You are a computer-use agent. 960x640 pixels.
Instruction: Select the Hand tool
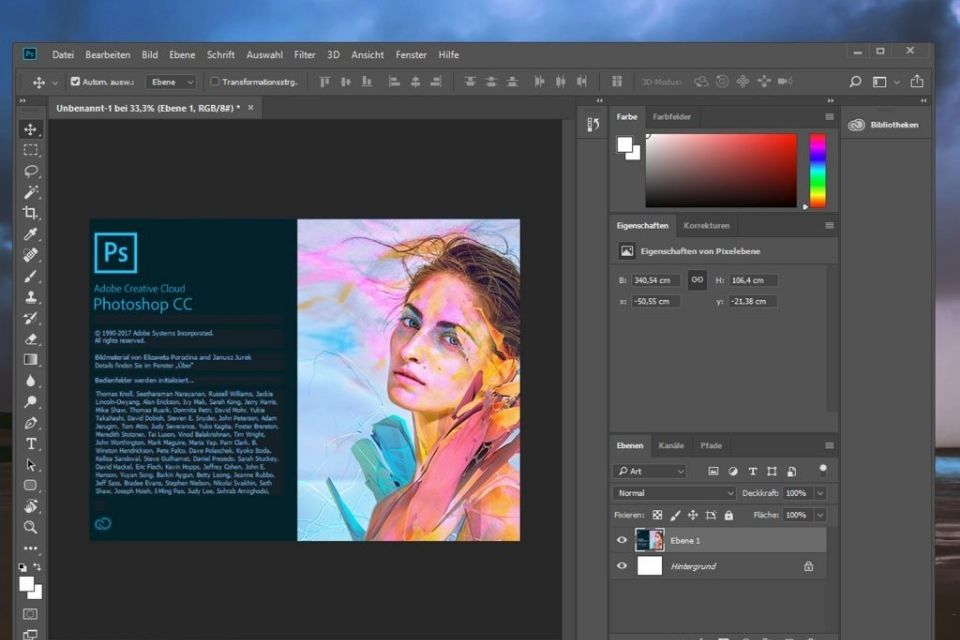[x=30, y=506]
